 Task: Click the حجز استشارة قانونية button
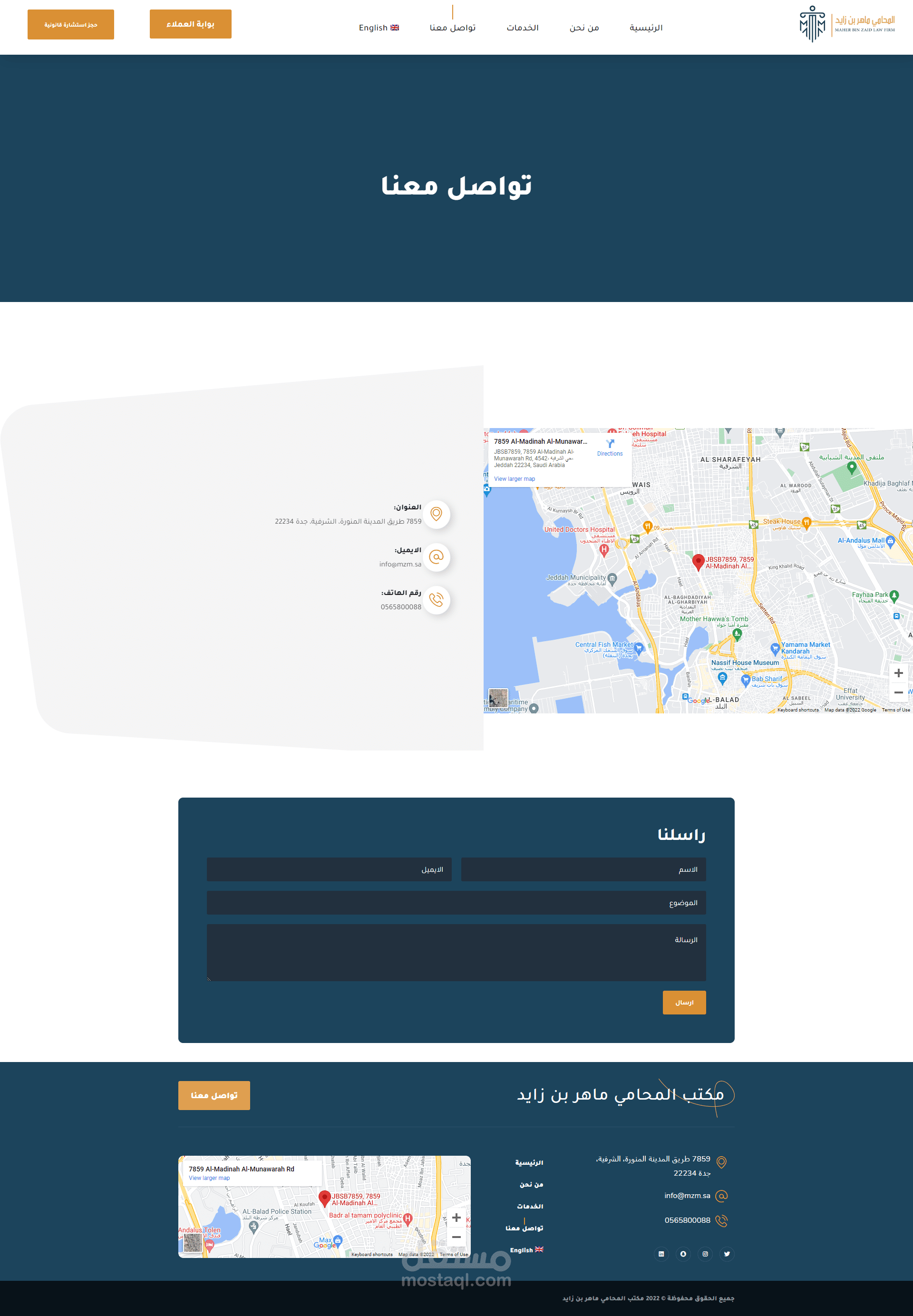coord(71,25)
